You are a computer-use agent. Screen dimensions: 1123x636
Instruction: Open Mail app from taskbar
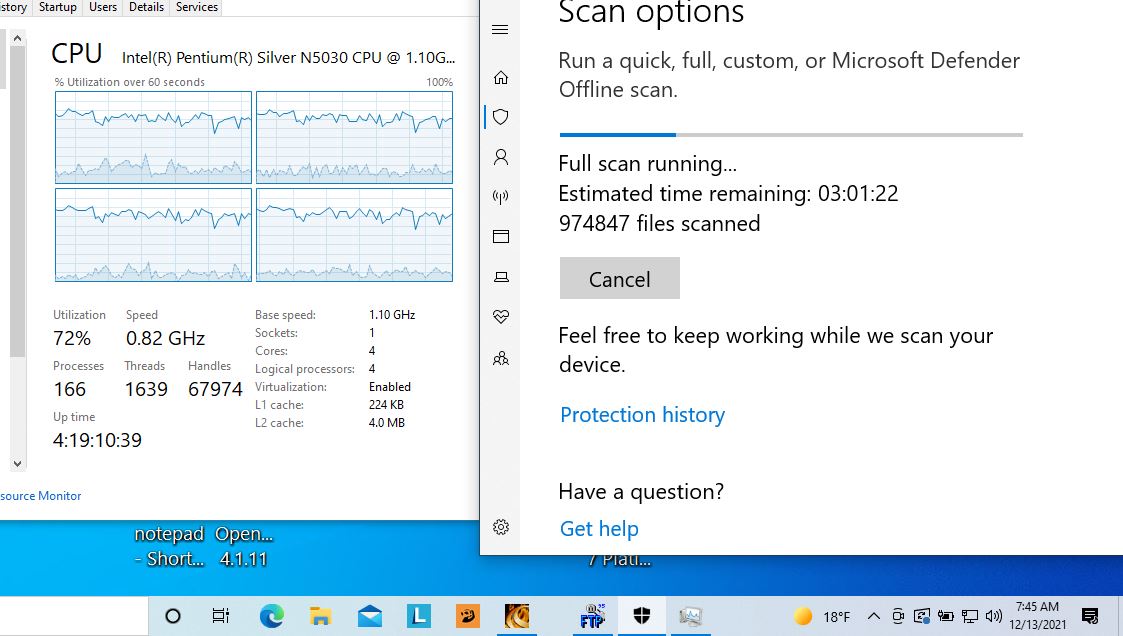(370, 616)
